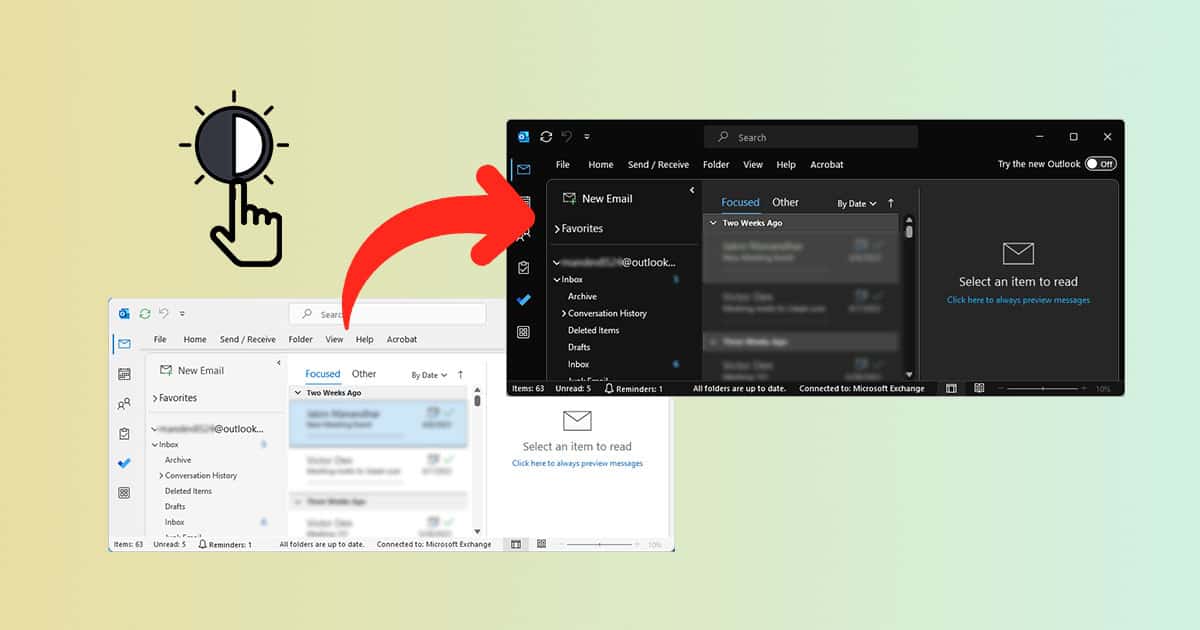The image size is (1200, 630).
Task: Click the always preview messages link
Action: point(1018,299)
